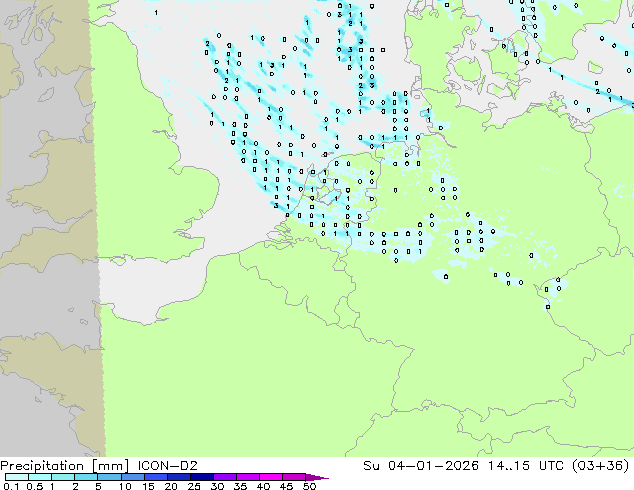Select the 0.1–0.5 mm palest legend swatch
The height and width of the screenshot is (490, 634).
pos(17,477)
